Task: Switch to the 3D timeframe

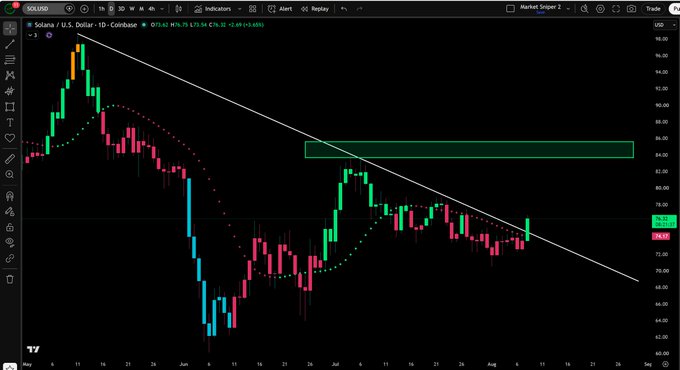Action: tap(121, 9)
